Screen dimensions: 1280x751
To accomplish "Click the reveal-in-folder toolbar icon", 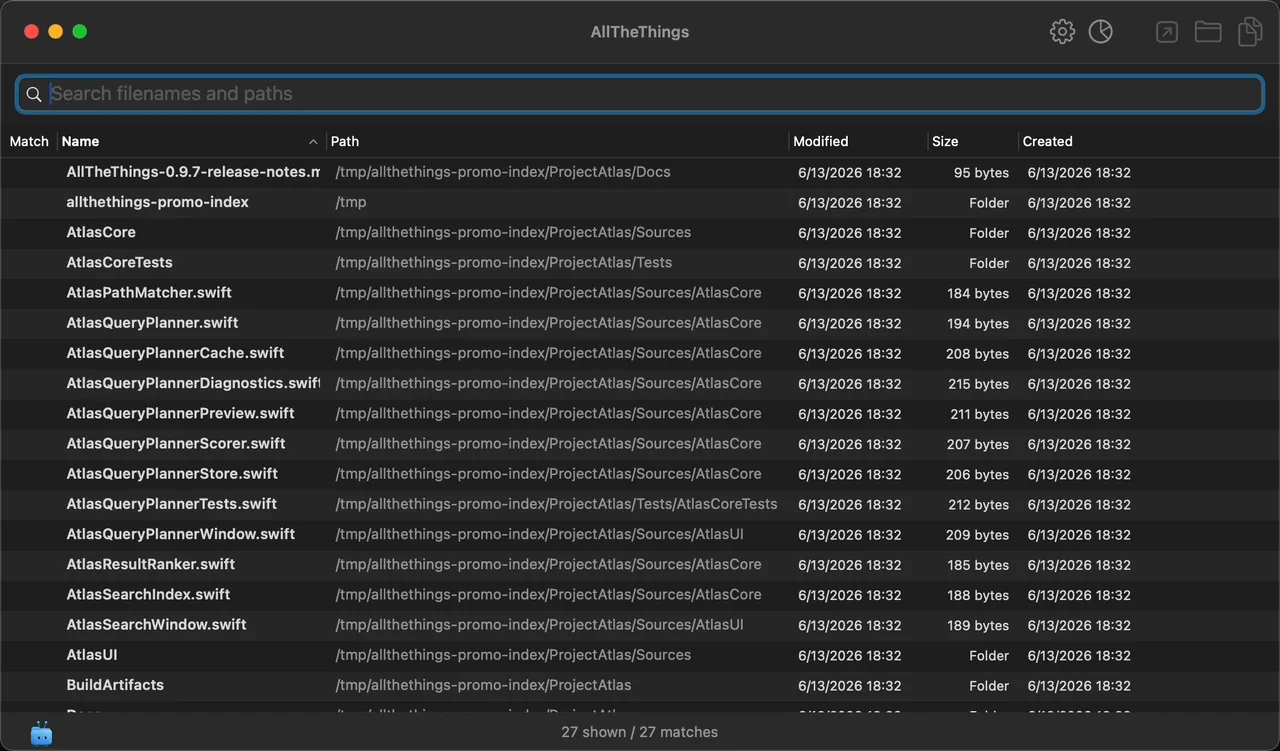I will 1208,32.
